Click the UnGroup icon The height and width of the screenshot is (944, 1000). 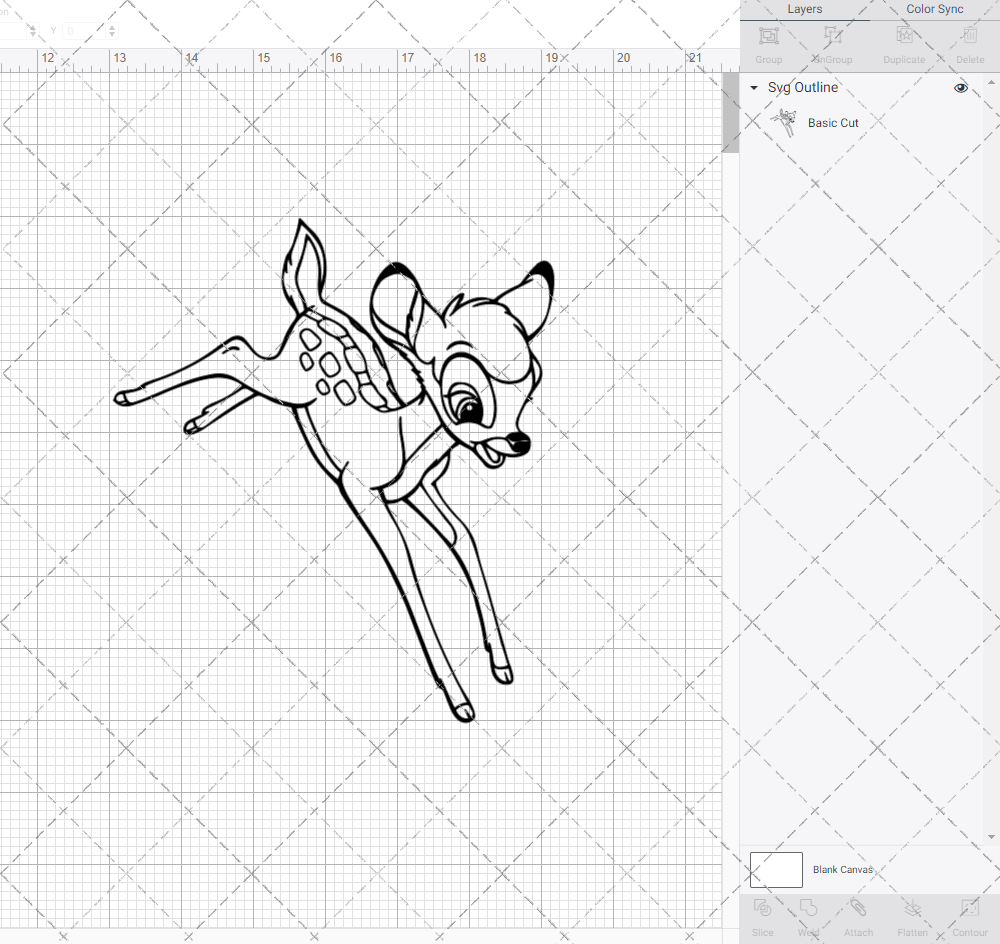pyautogui.click(x=832, y=36)
